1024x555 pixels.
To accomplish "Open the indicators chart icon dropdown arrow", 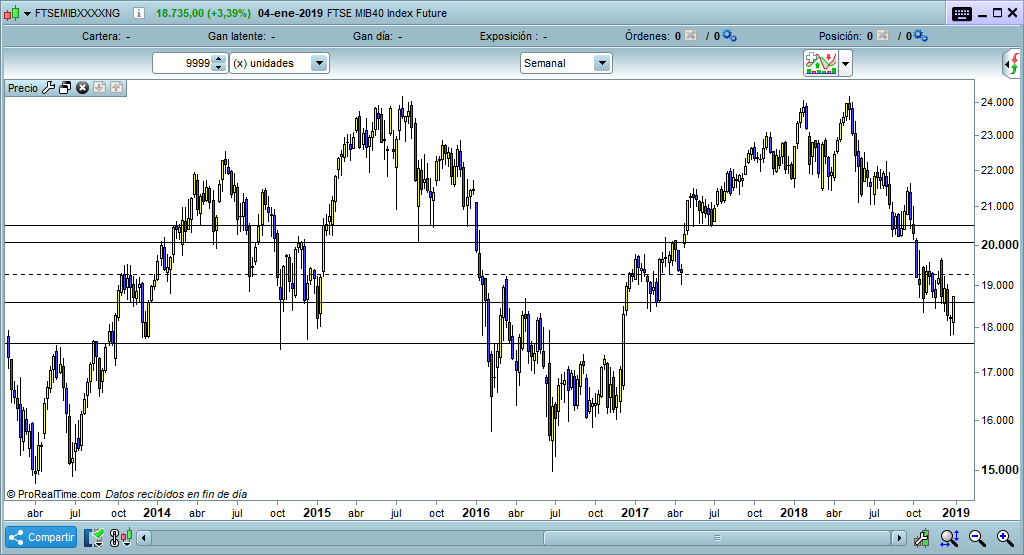I will pos(847,64).
